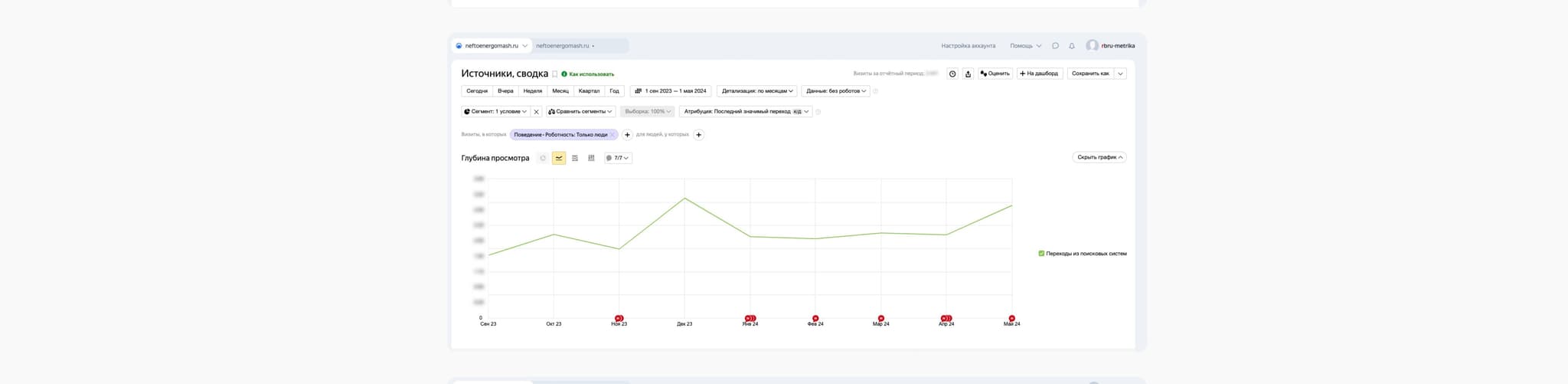Bookmark the Источники, сводка report
The image size is (1568, 384).
click(x=555, y=74)
